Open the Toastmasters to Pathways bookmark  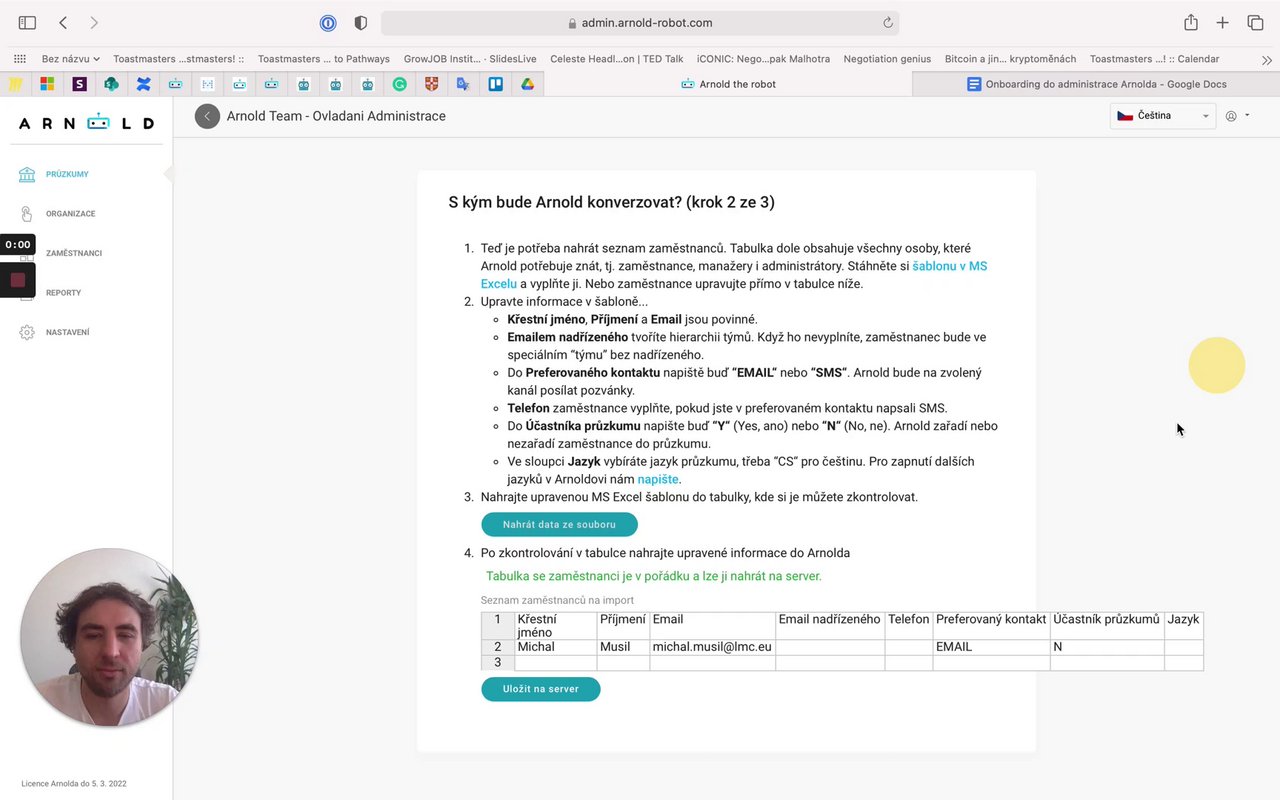tap(324, 59)
